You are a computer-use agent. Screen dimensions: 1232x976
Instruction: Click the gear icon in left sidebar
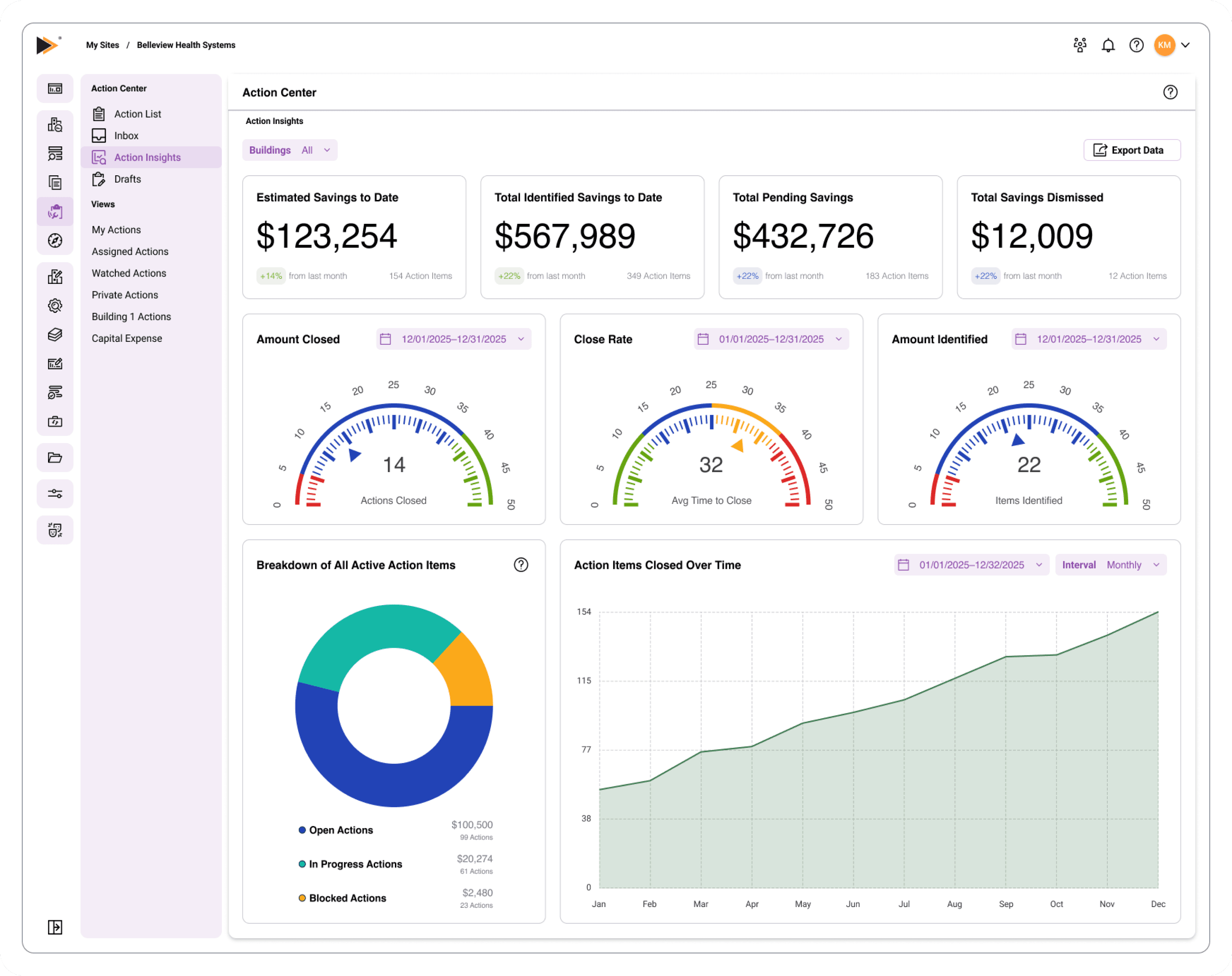pos(55,306)
